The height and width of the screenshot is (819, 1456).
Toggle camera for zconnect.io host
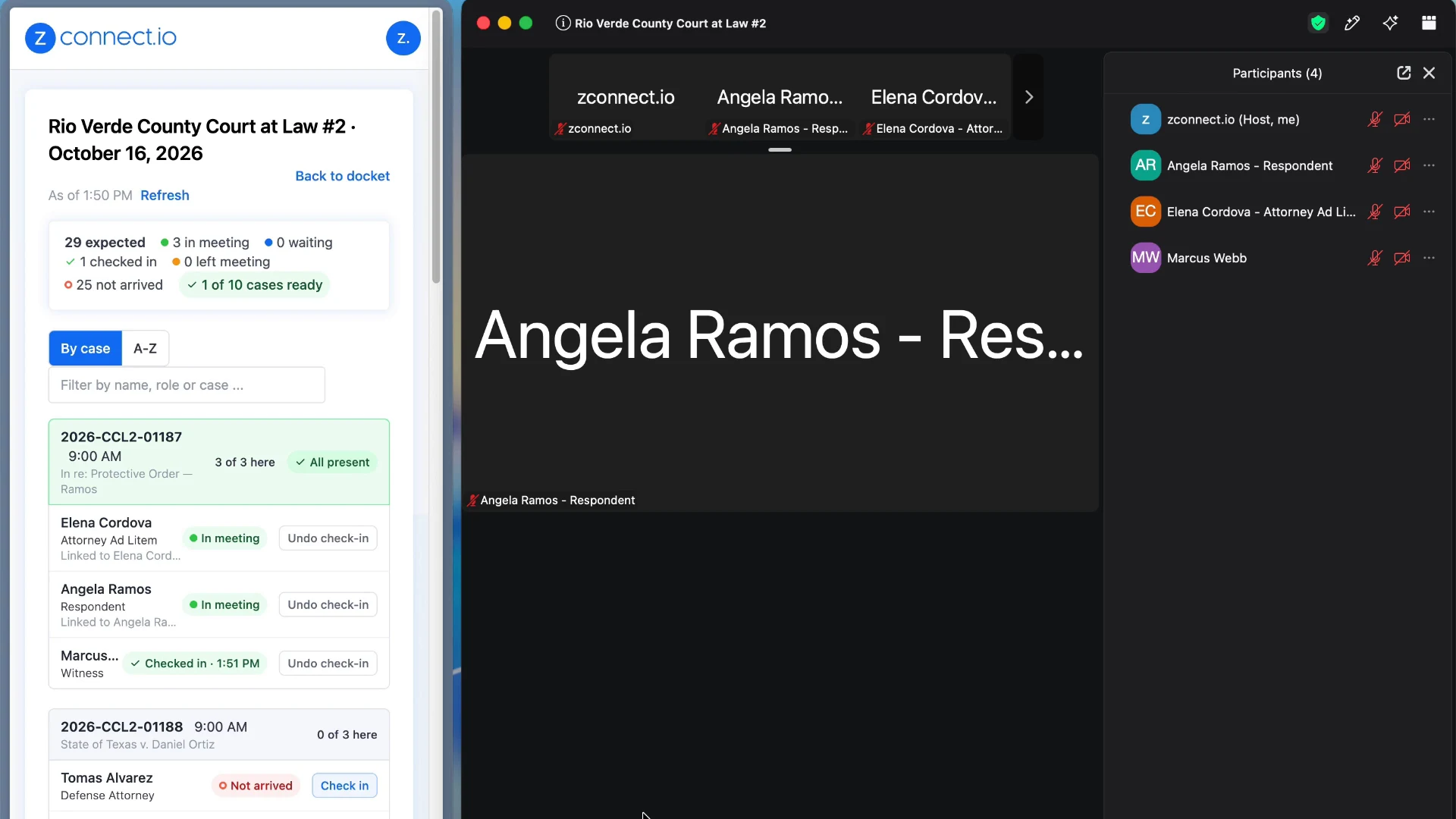[x=1402, y=119]
